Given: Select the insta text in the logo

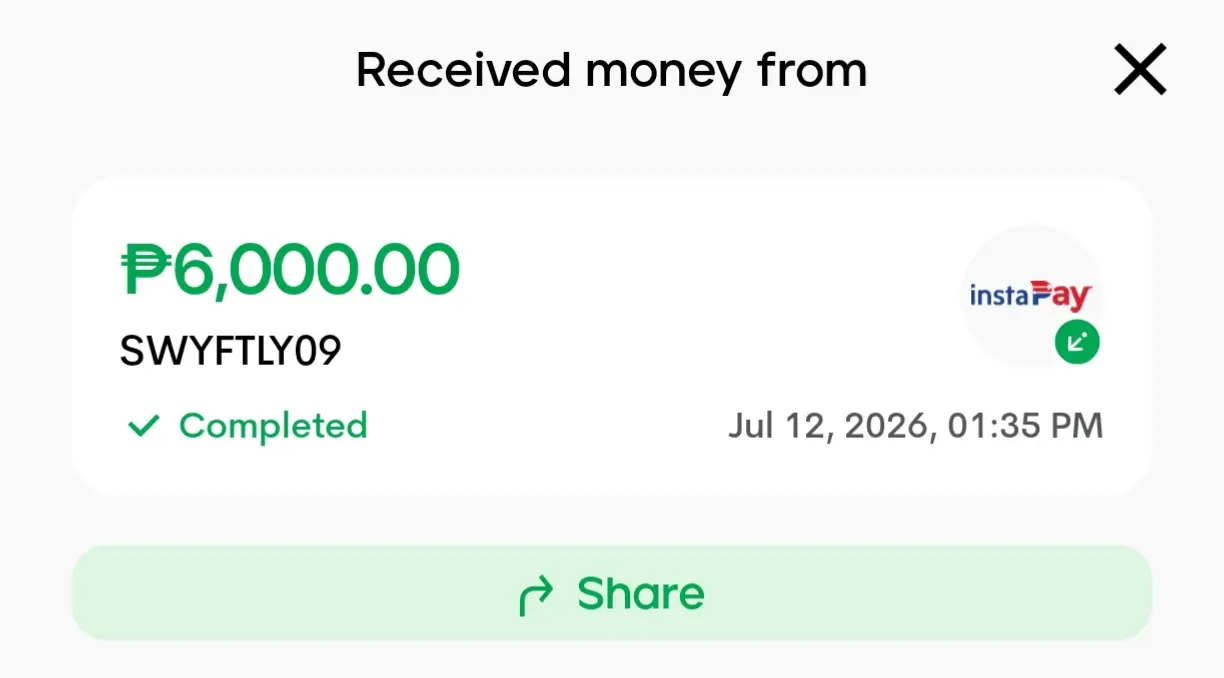Looking at the screenshot, I should (x=1000, y=297).
